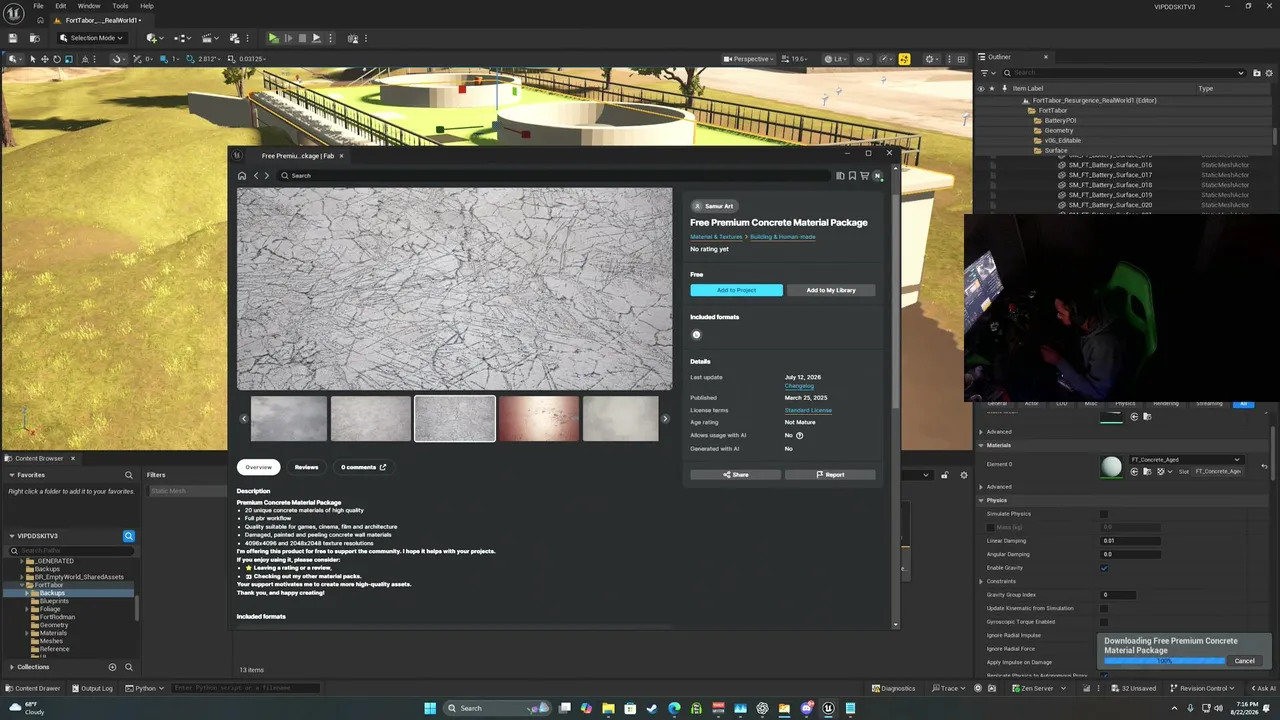Uncheck Enable Gravity checkbox
This screenshot has width=1280, height=720.
click(1104, 568)
